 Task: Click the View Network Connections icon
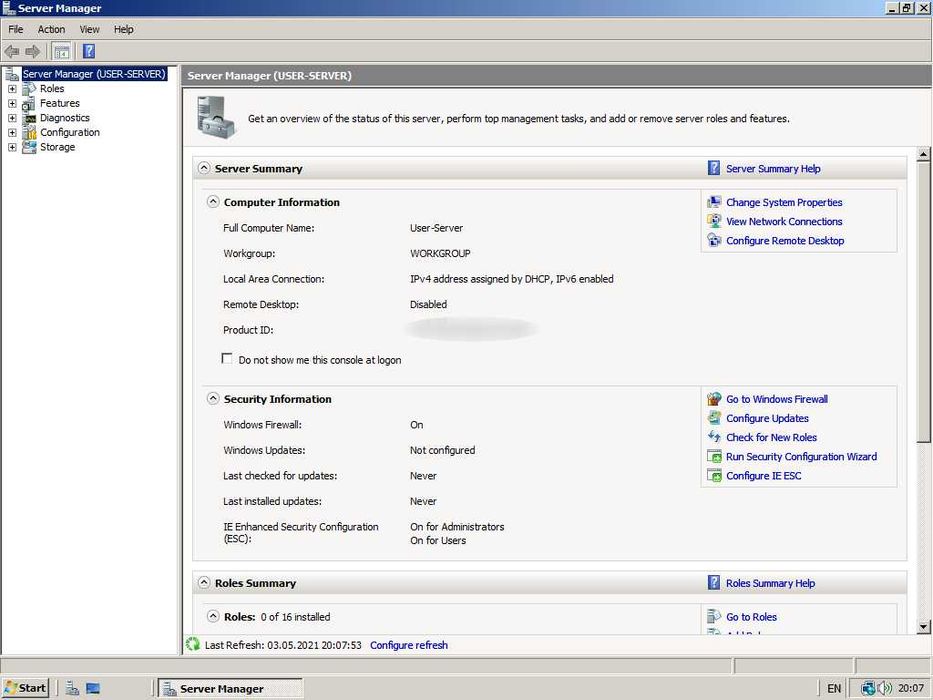[x=713, y=221]
